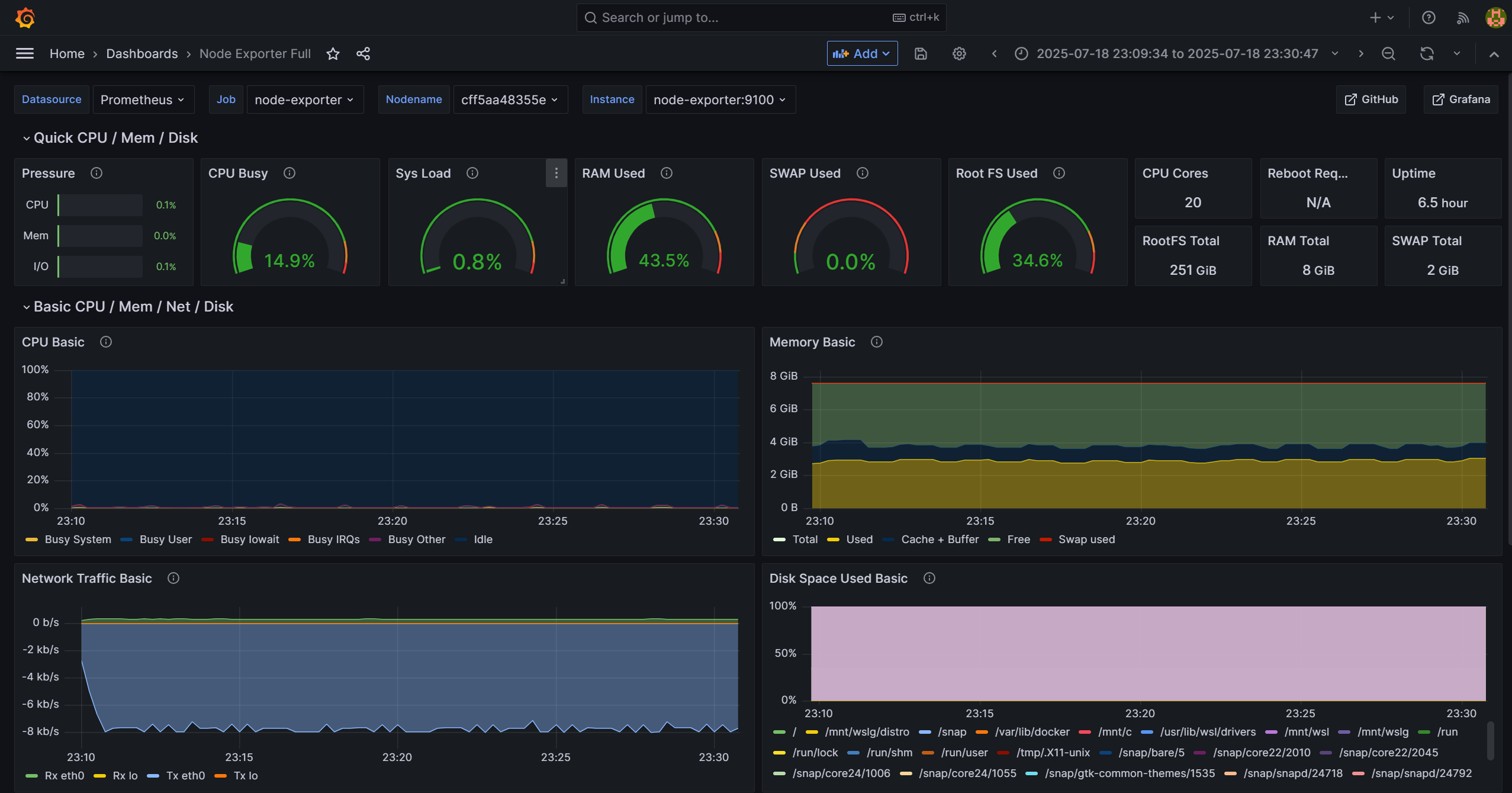This screenshot has height=793, width=1512.
Task: Click the Add button
Action: coord(861,54)
